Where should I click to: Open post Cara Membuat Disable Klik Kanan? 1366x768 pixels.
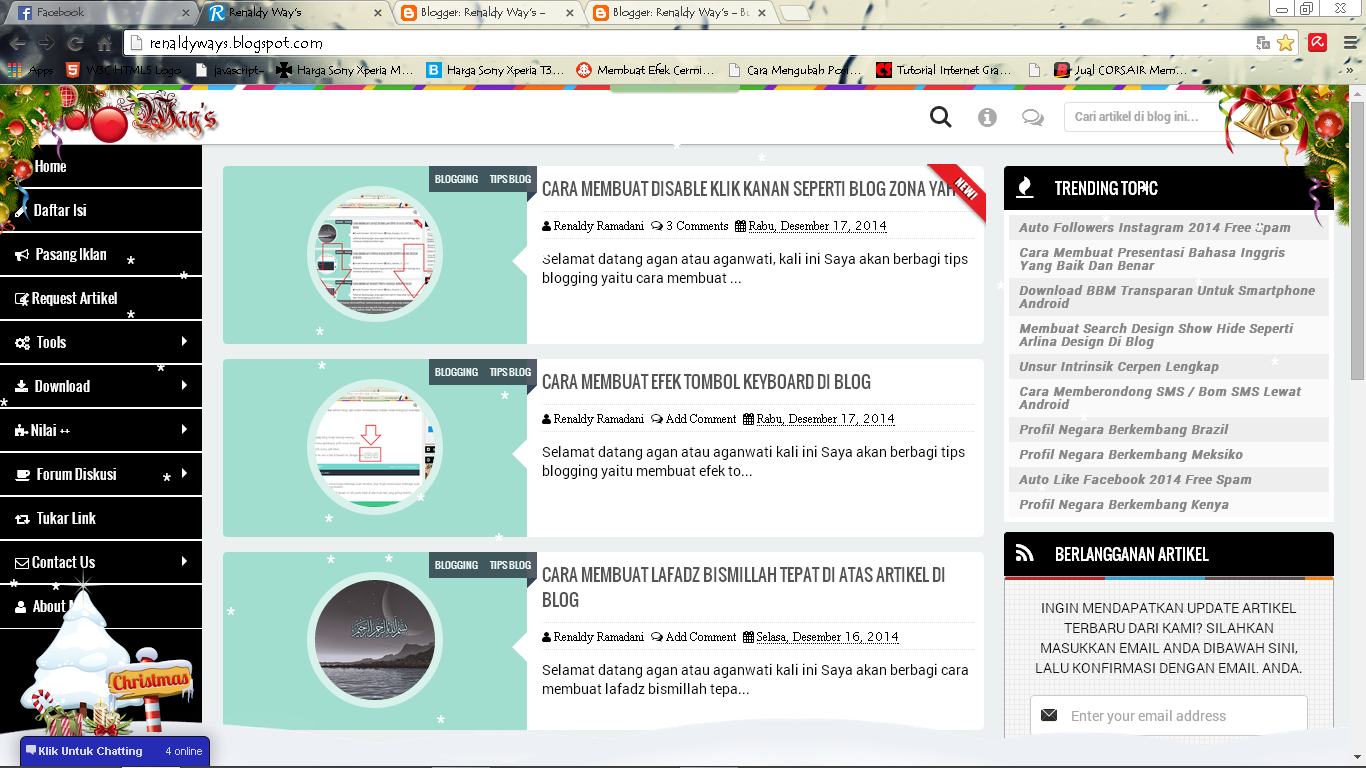click(748, 189)
